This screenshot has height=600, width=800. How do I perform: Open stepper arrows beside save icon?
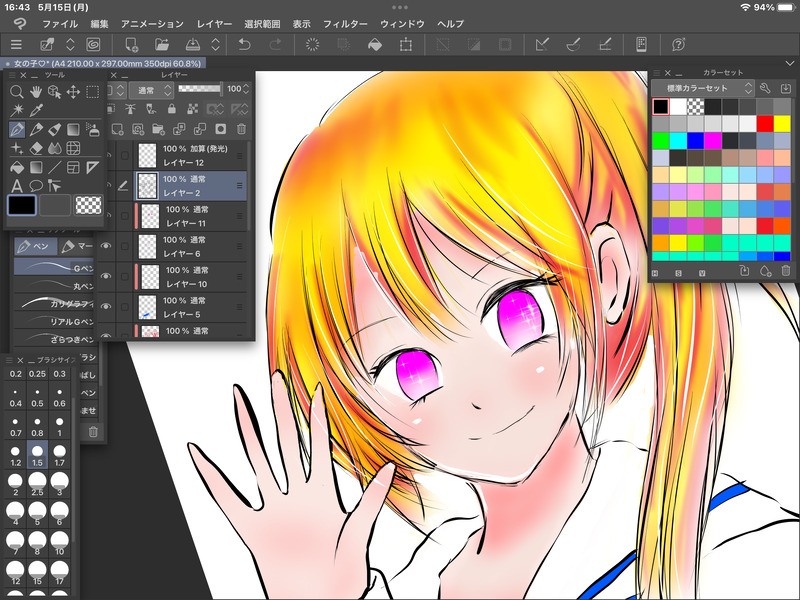215,45
